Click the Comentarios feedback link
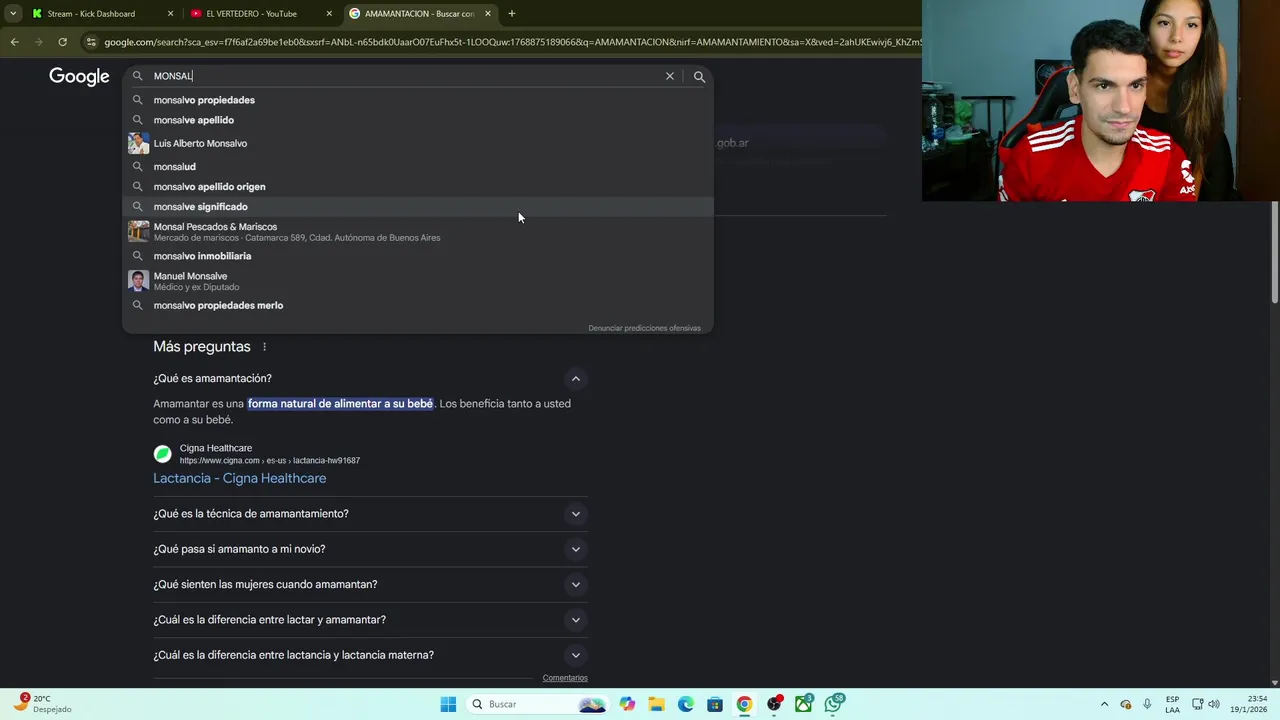 tap(565, 678)
